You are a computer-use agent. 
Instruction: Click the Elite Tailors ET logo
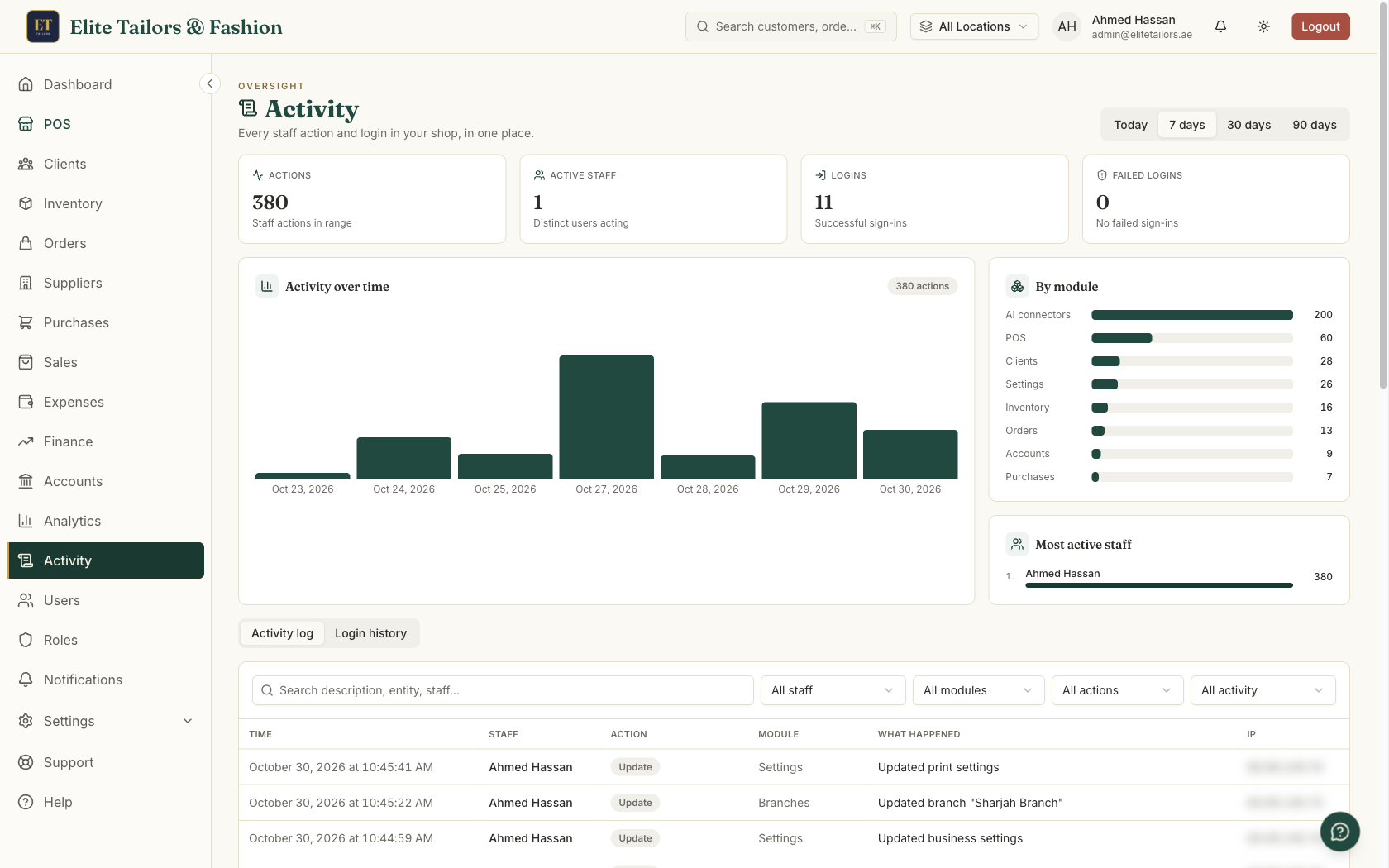tap(43, 26)
